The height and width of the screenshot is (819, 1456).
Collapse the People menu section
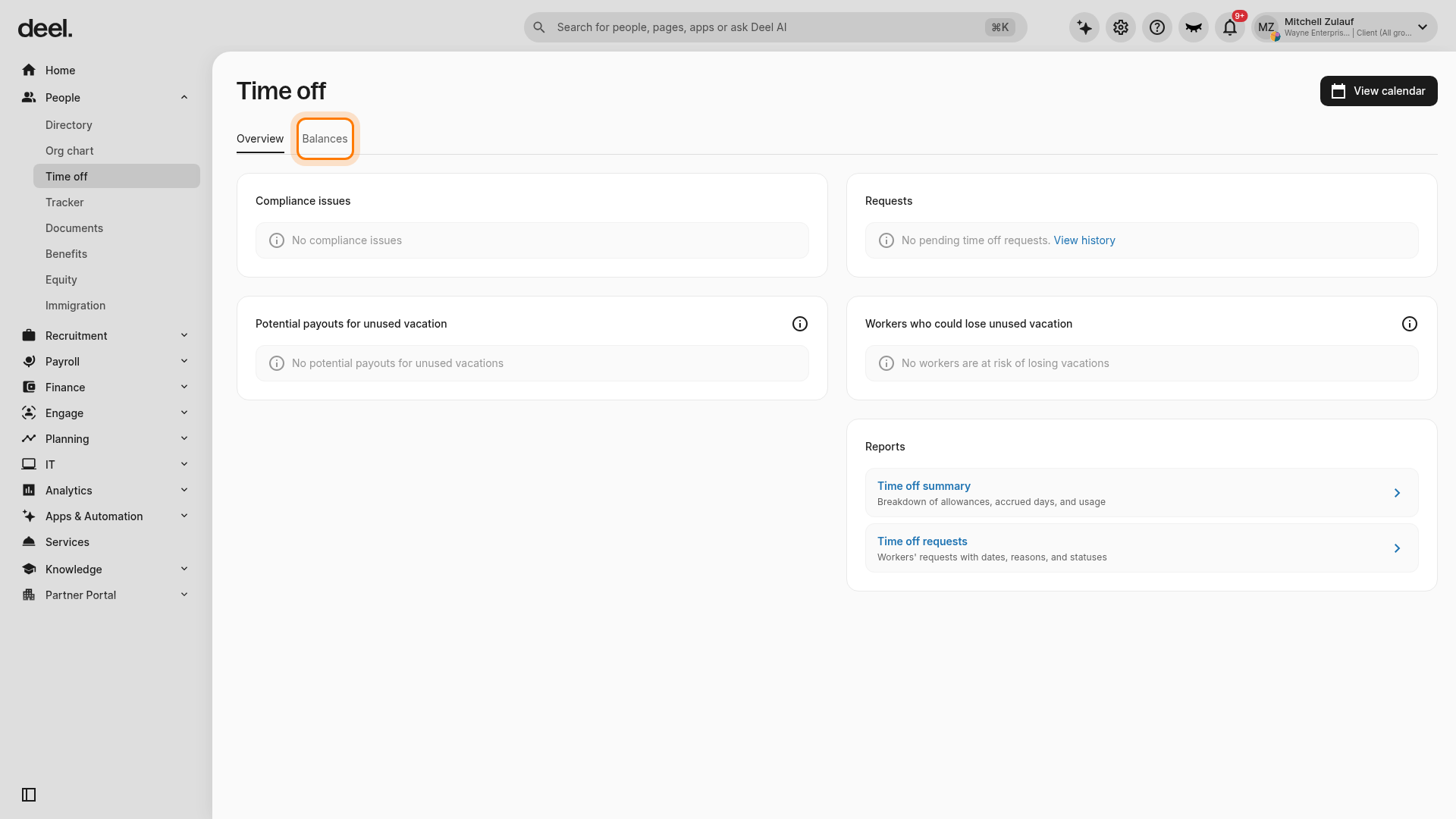[x=184, y=97]
